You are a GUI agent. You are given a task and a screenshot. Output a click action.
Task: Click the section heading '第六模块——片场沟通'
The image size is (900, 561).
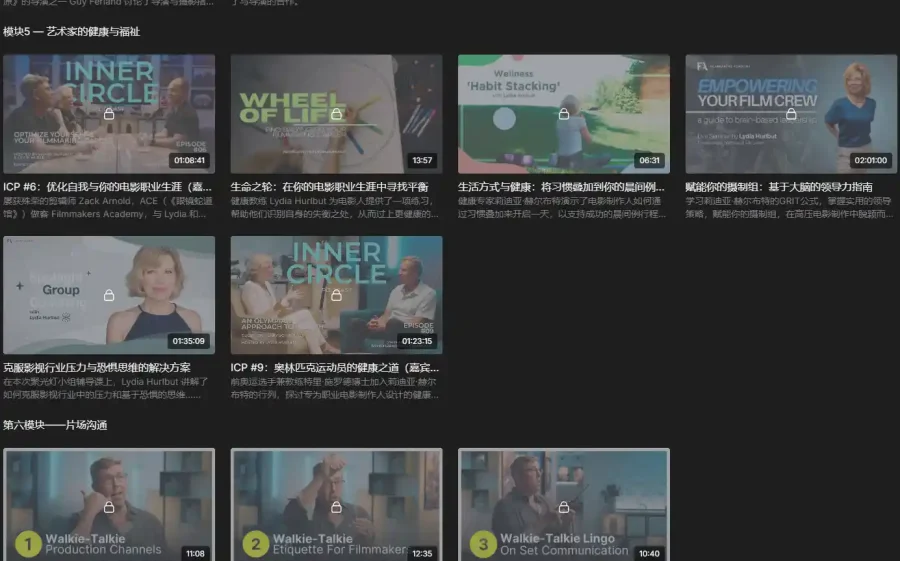(55, 425)
